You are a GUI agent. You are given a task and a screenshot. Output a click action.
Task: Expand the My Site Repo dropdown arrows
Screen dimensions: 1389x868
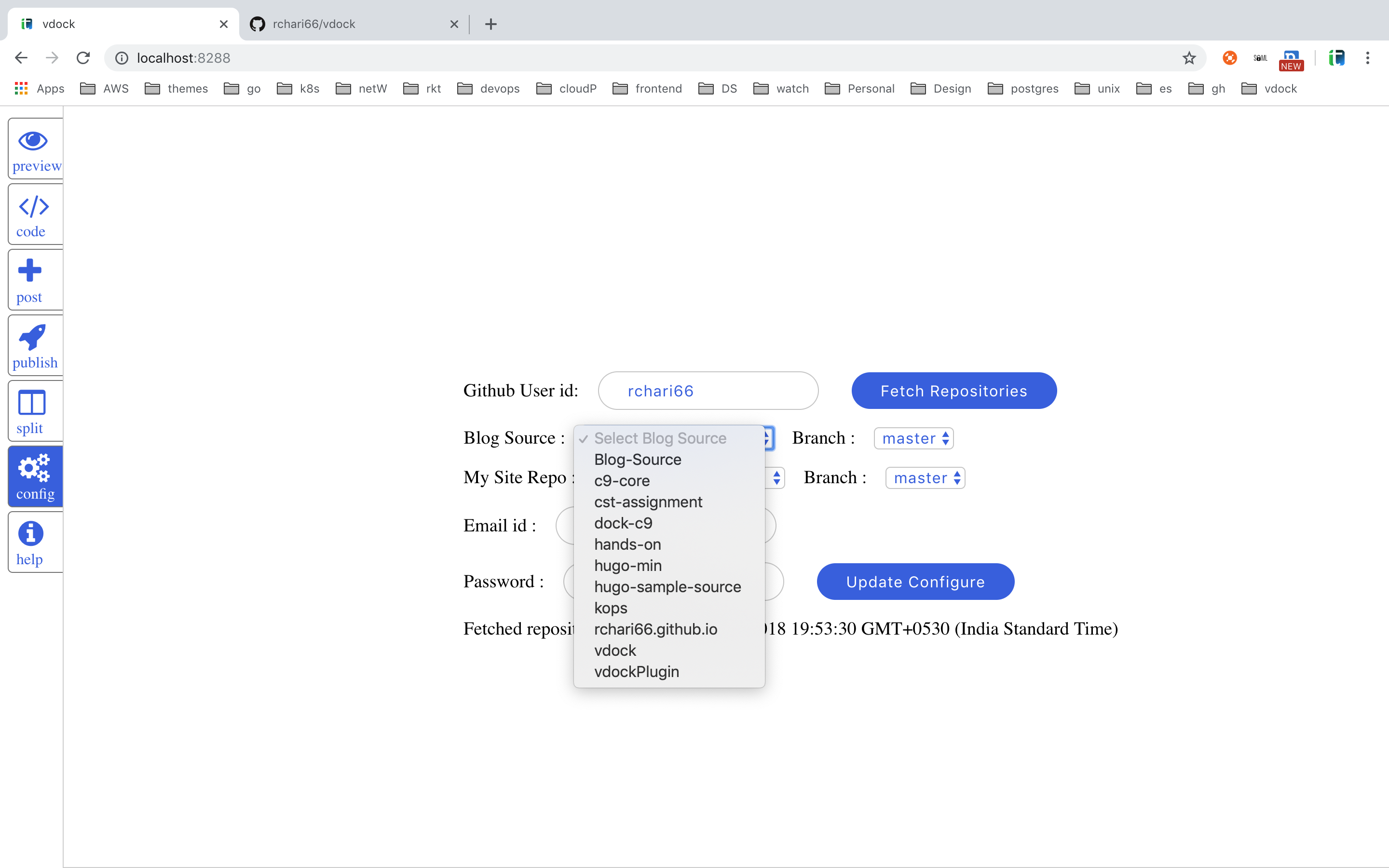pyautogui.click(x=776, y=478)
